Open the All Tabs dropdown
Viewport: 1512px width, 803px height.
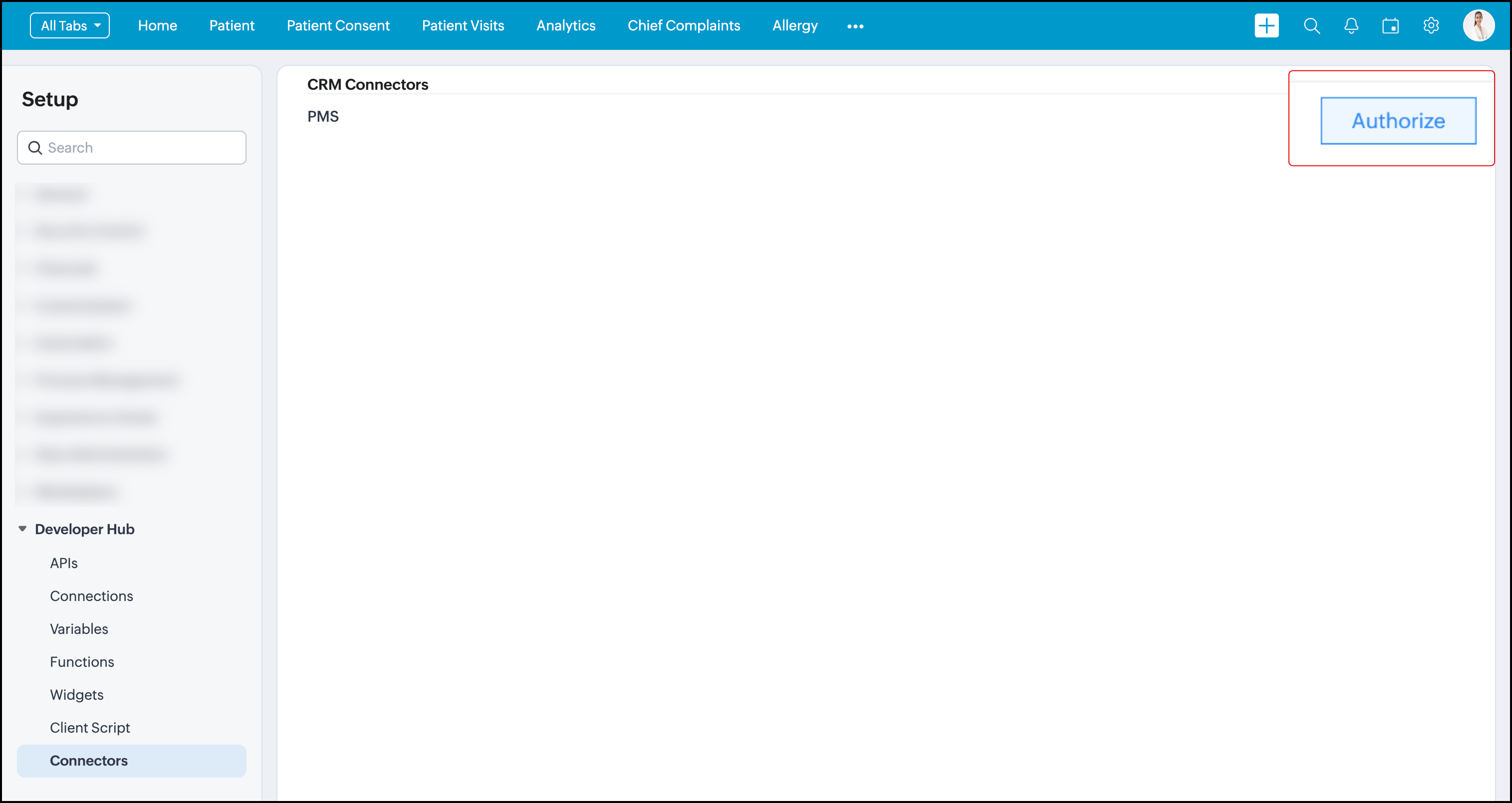pos(70,26)
